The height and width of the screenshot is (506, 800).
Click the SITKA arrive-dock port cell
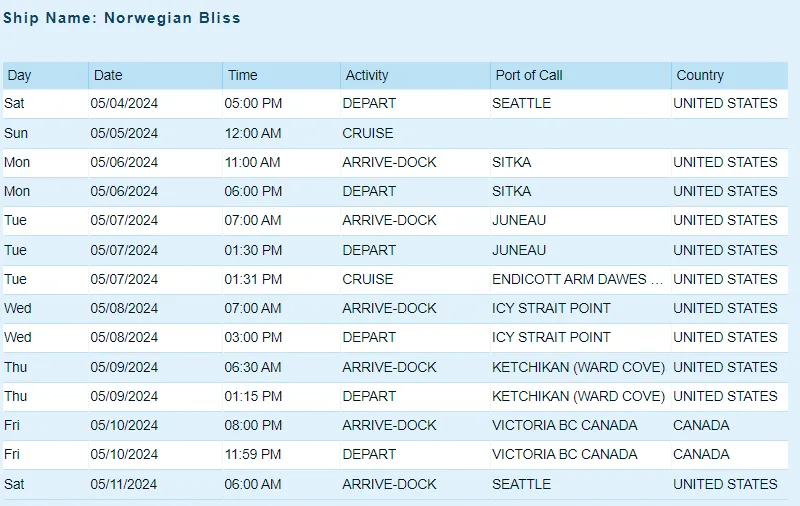(581, 162)
